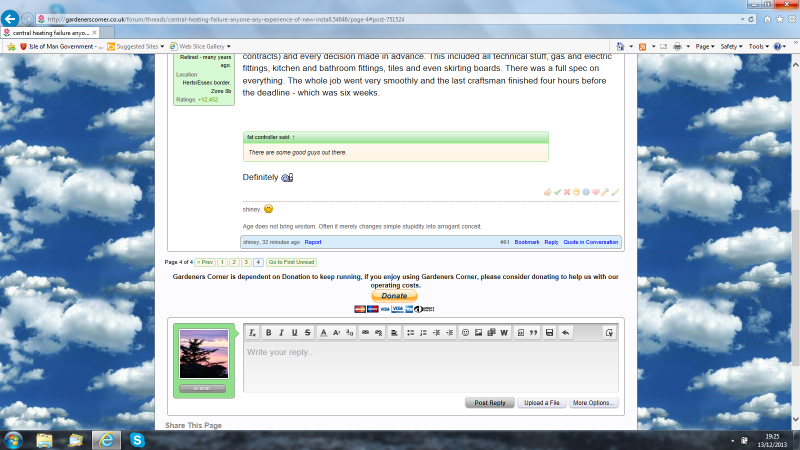Toggle underline formatting in editor
The width and height of the screenshot is (800, 450).
pos(294,332)
